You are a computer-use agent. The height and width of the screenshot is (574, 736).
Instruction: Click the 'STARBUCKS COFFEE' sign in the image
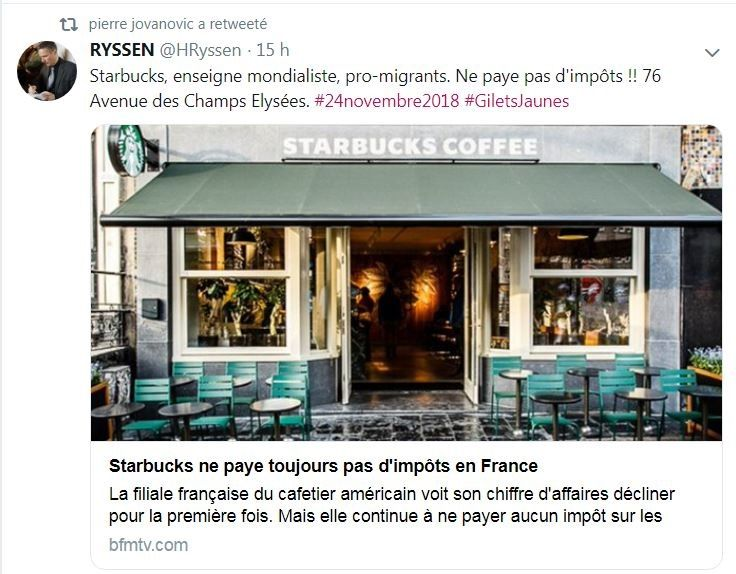(410, 146)
